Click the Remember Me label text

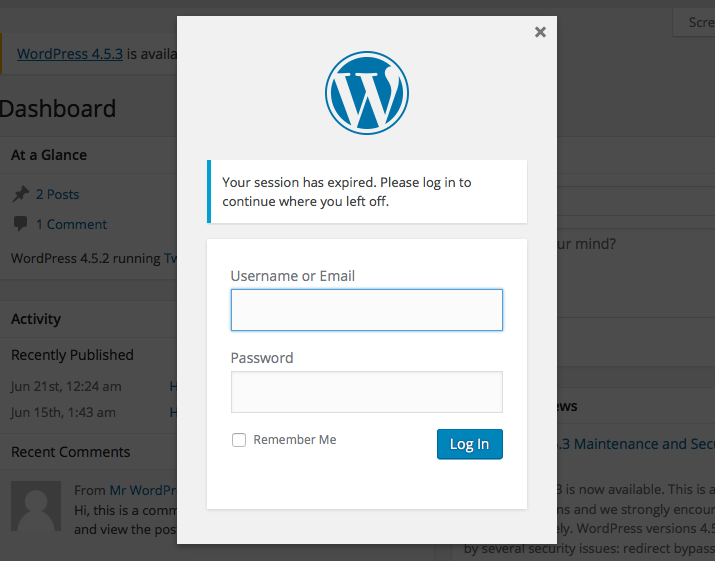coord(295,440)
